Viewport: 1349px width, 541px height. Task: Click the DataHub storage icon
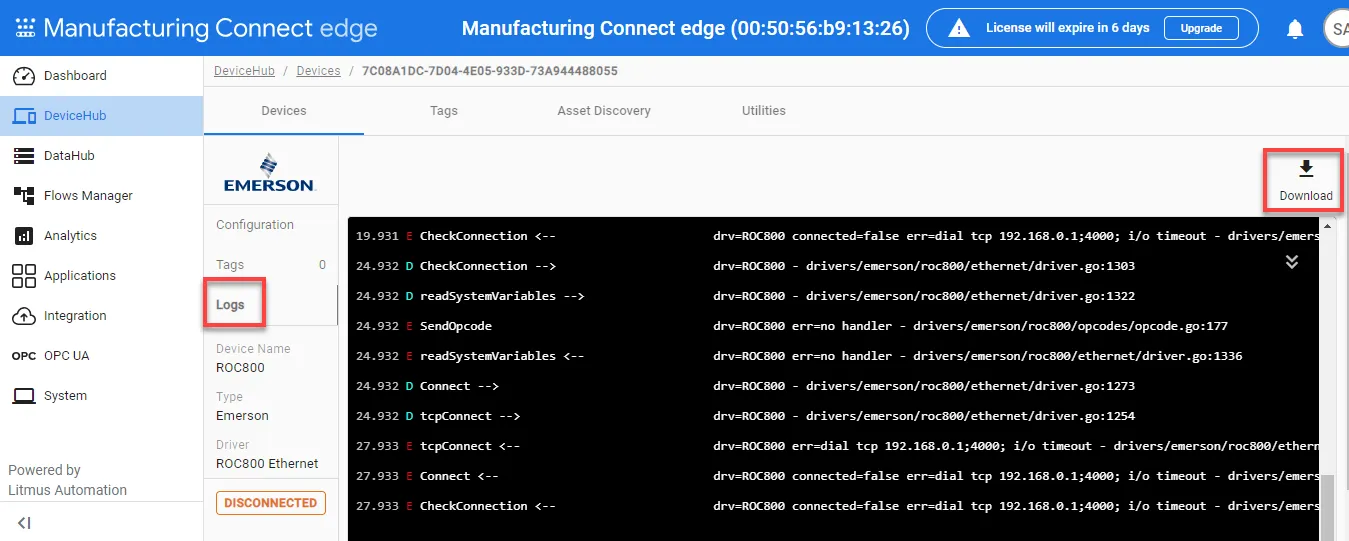(x=24, y=156)
